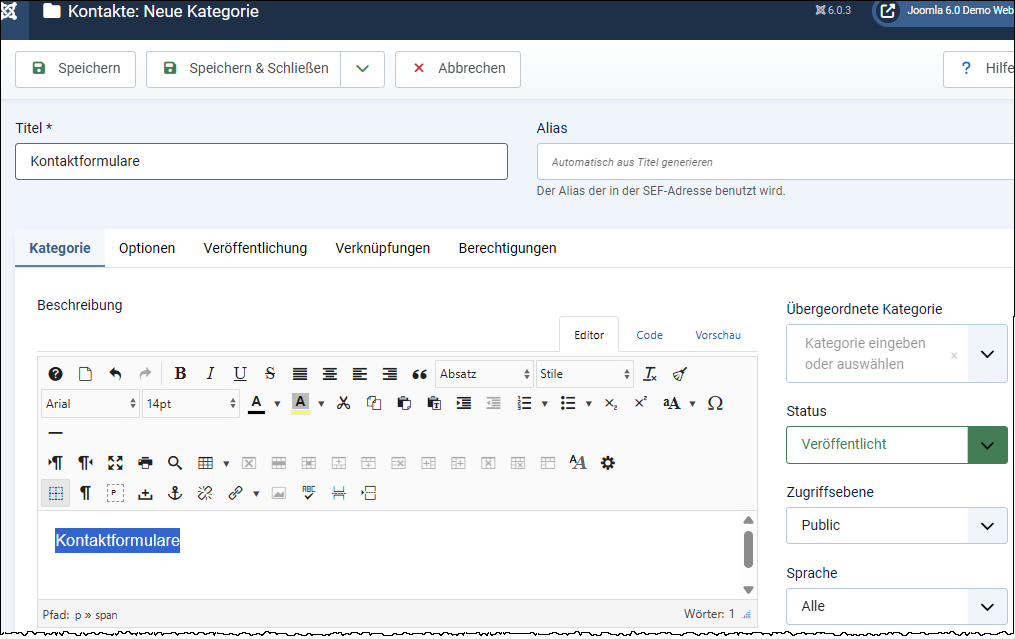1015x639 pixels.
Task: Switch to the Optionen tab
Action: click(147, 248)
